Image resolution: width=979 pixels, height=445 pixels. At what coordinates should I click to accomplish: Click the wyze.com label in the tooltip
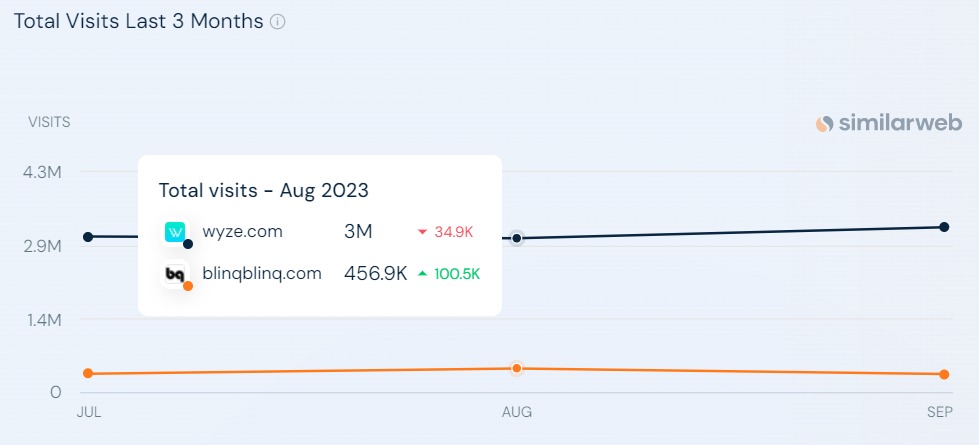(242, 232)
